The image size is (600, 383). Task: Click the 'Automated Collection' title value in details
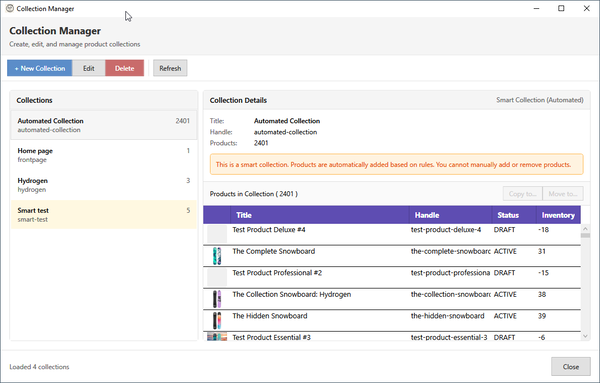click(287, 121)
